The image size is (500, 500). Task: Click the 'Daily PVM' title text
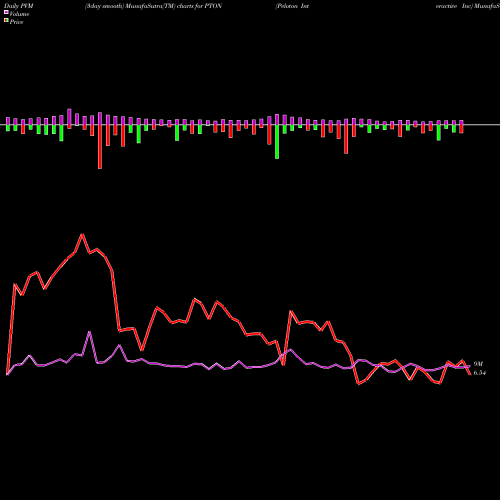point(19,6)
